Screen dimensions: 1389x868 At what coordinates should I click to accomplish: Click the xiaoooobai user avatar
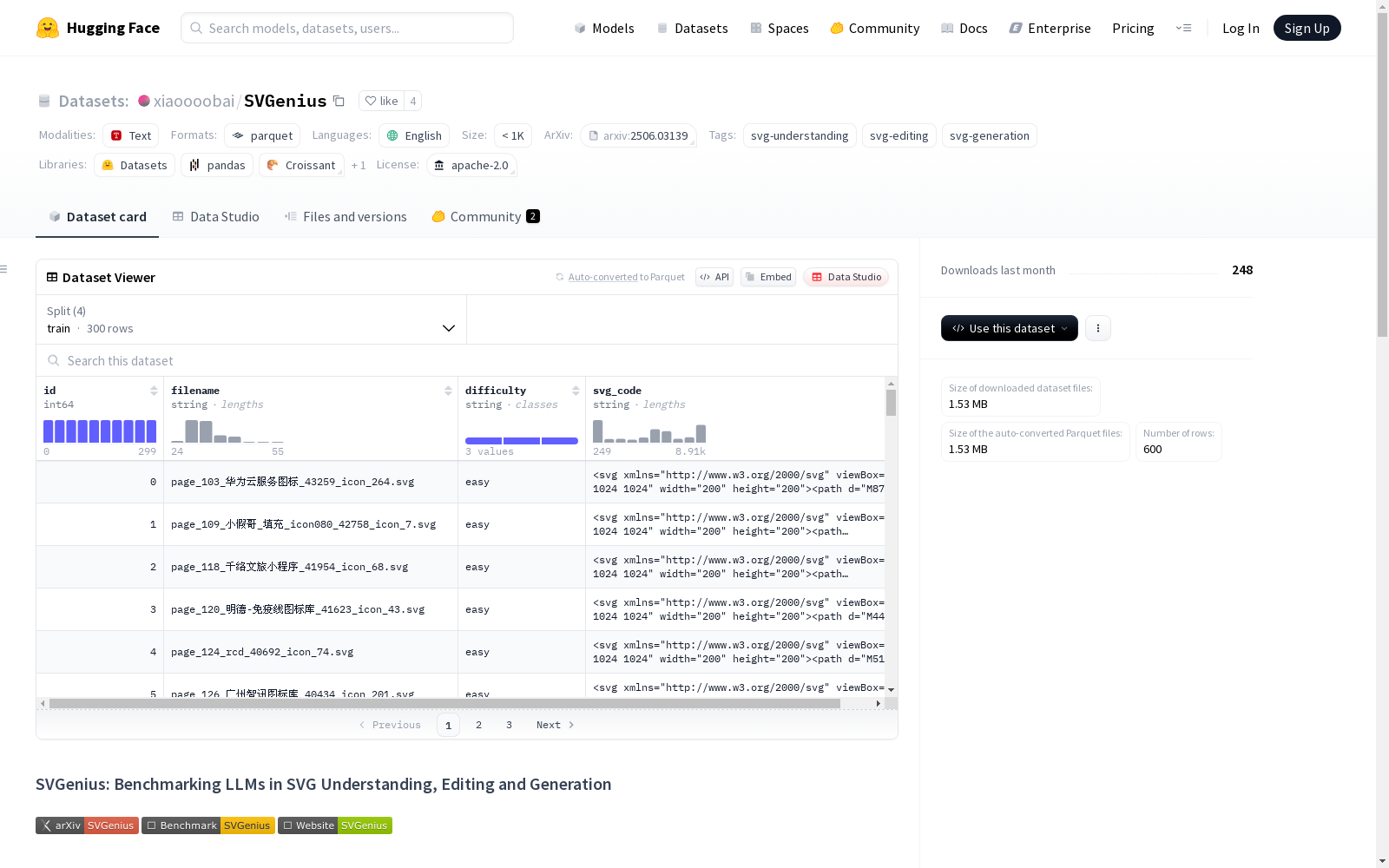[144, 101]
